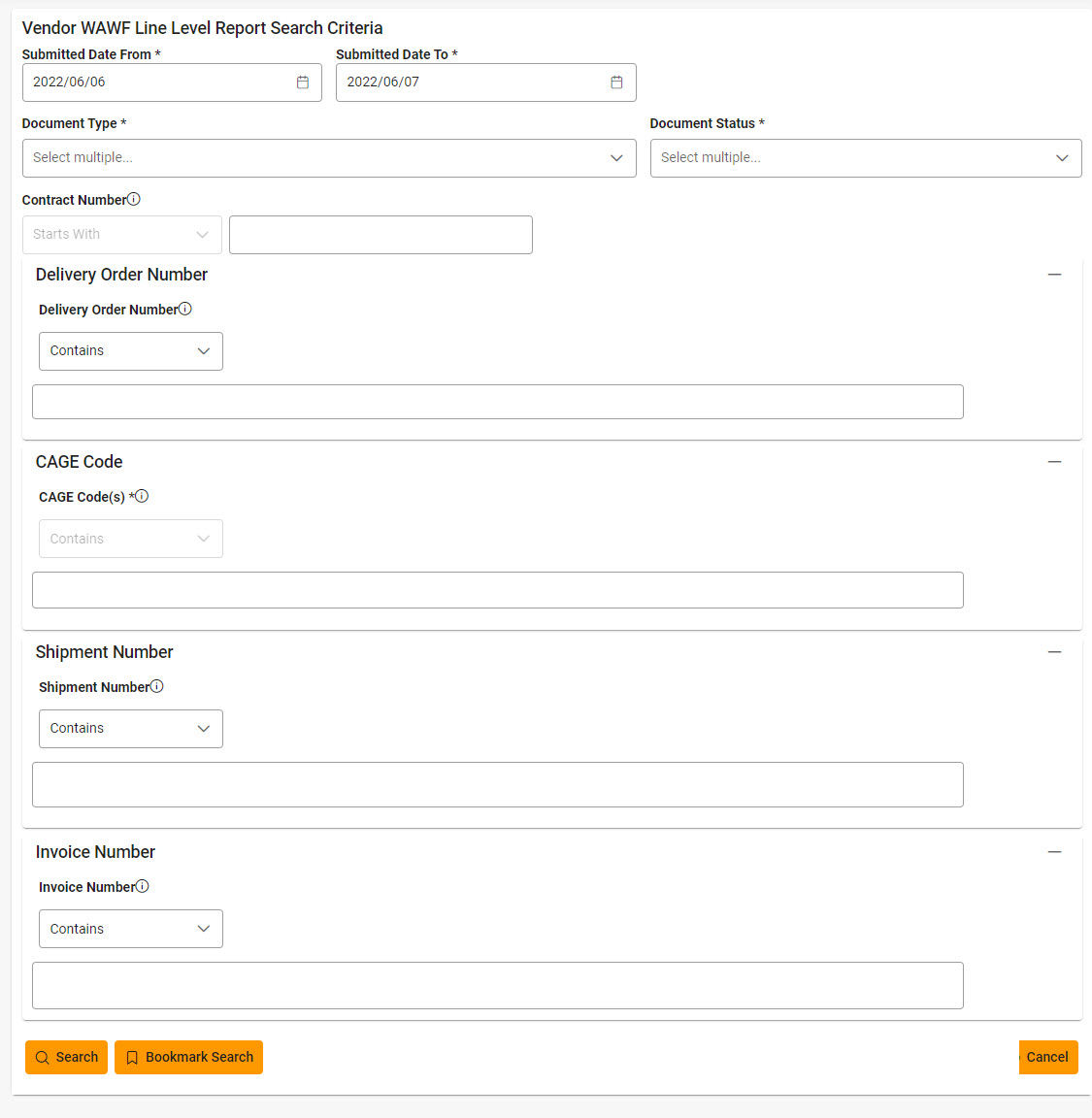
Task: Collapse the Invoice Number section
Action: point(1054,852)
